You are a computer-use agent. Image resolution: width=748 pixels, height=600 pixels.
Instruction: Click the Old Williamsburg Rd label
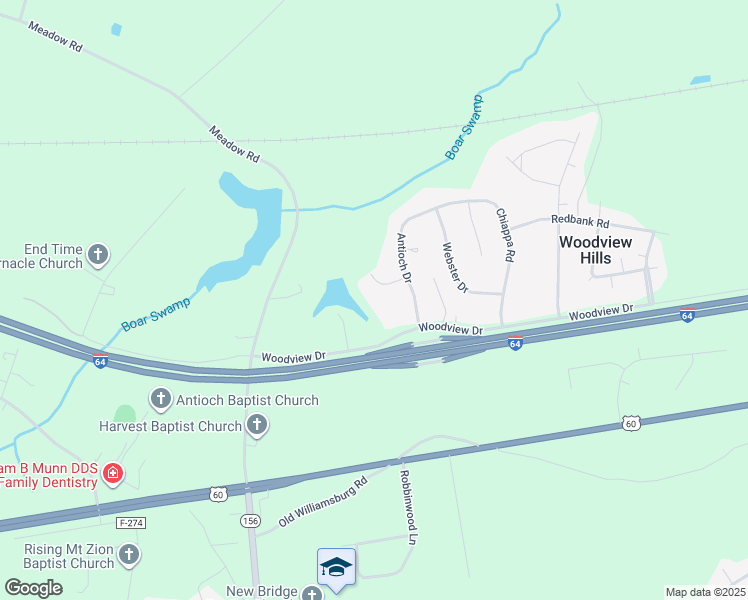[323, 501]
